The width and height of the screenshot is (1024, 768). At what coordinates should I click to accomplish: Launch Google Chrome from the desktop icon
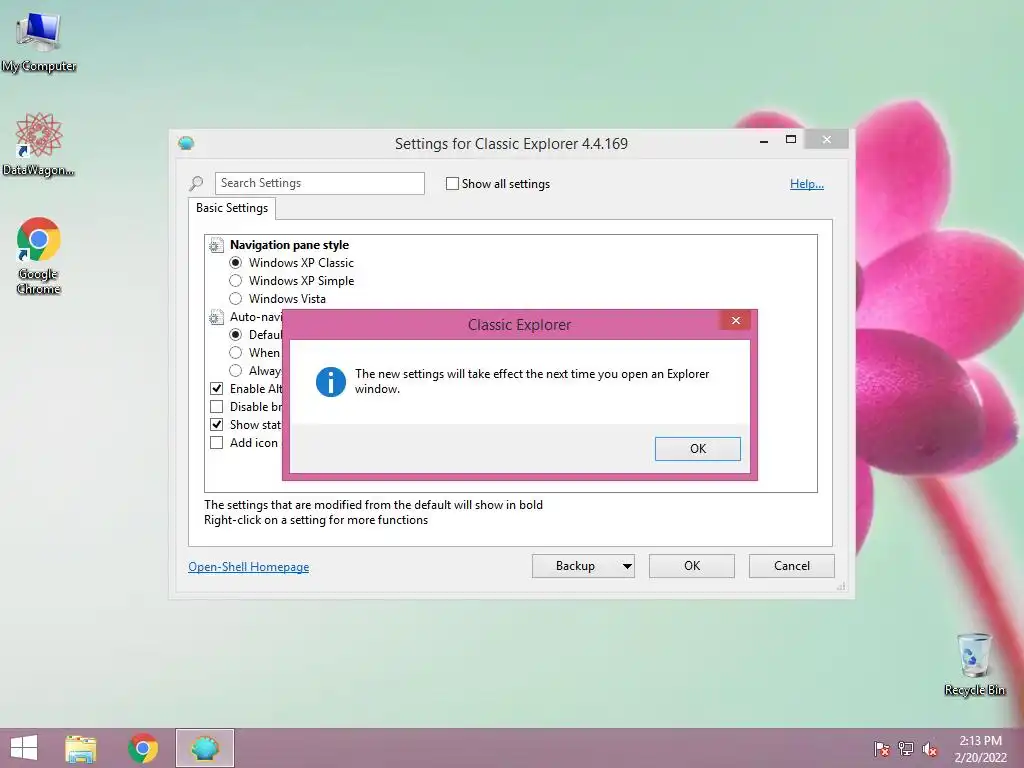pos(39,255)
